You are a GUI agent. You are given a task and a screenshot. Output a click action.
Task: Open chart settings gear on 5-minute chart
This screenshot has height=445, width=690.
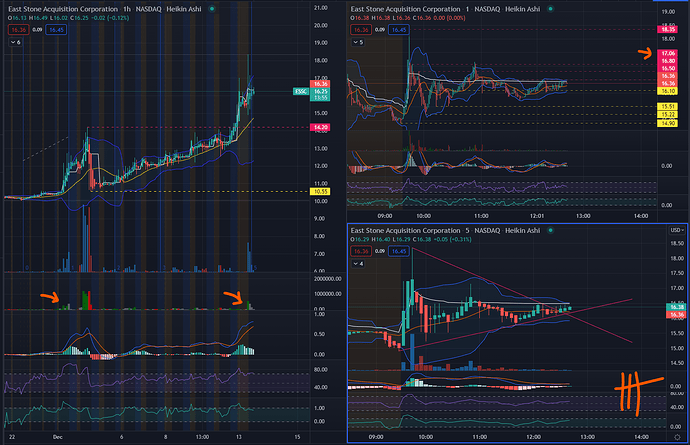(x=677, y=437)
